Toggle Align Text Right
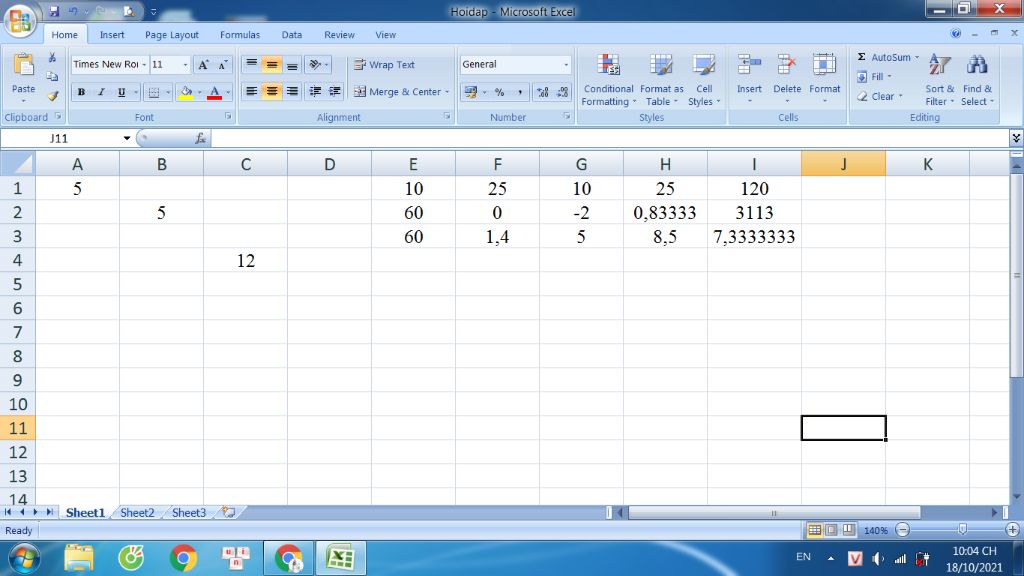The image size is (1024, 576). [x=292, y=91]
